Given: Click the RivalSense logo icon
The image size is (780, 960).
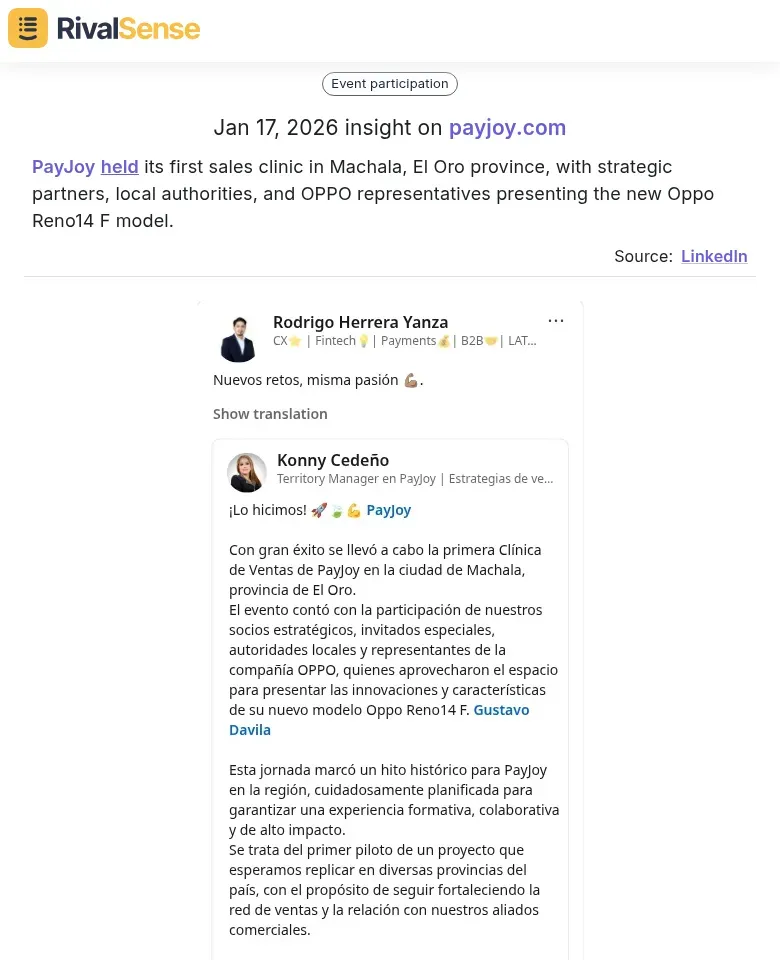Looking at the screenshot, I should pyautogui.click(x=27, y=28).
